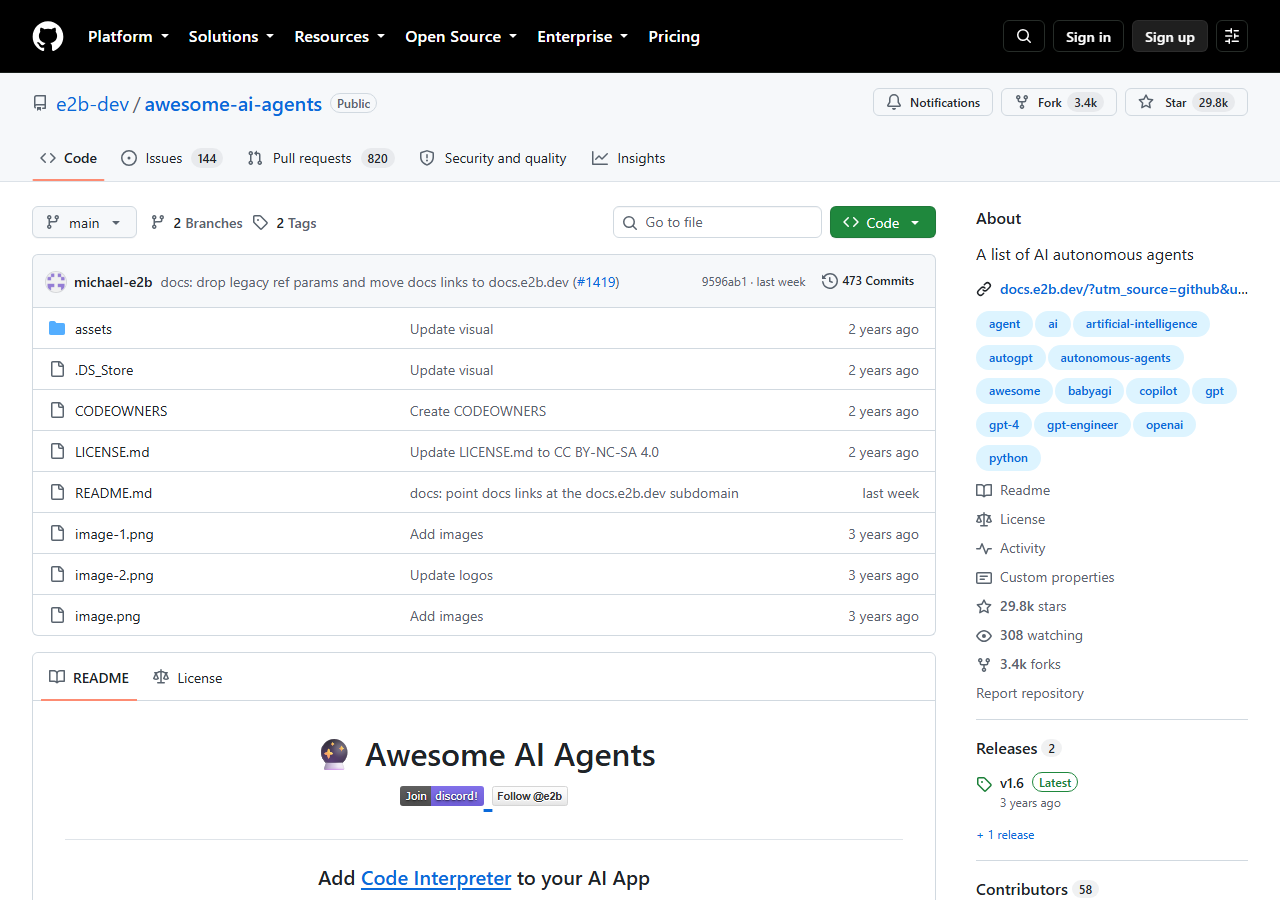The width and height of the screenshot is (1280, 900).
Task: Open the Pull requests tab
Action: click(320, 158)
